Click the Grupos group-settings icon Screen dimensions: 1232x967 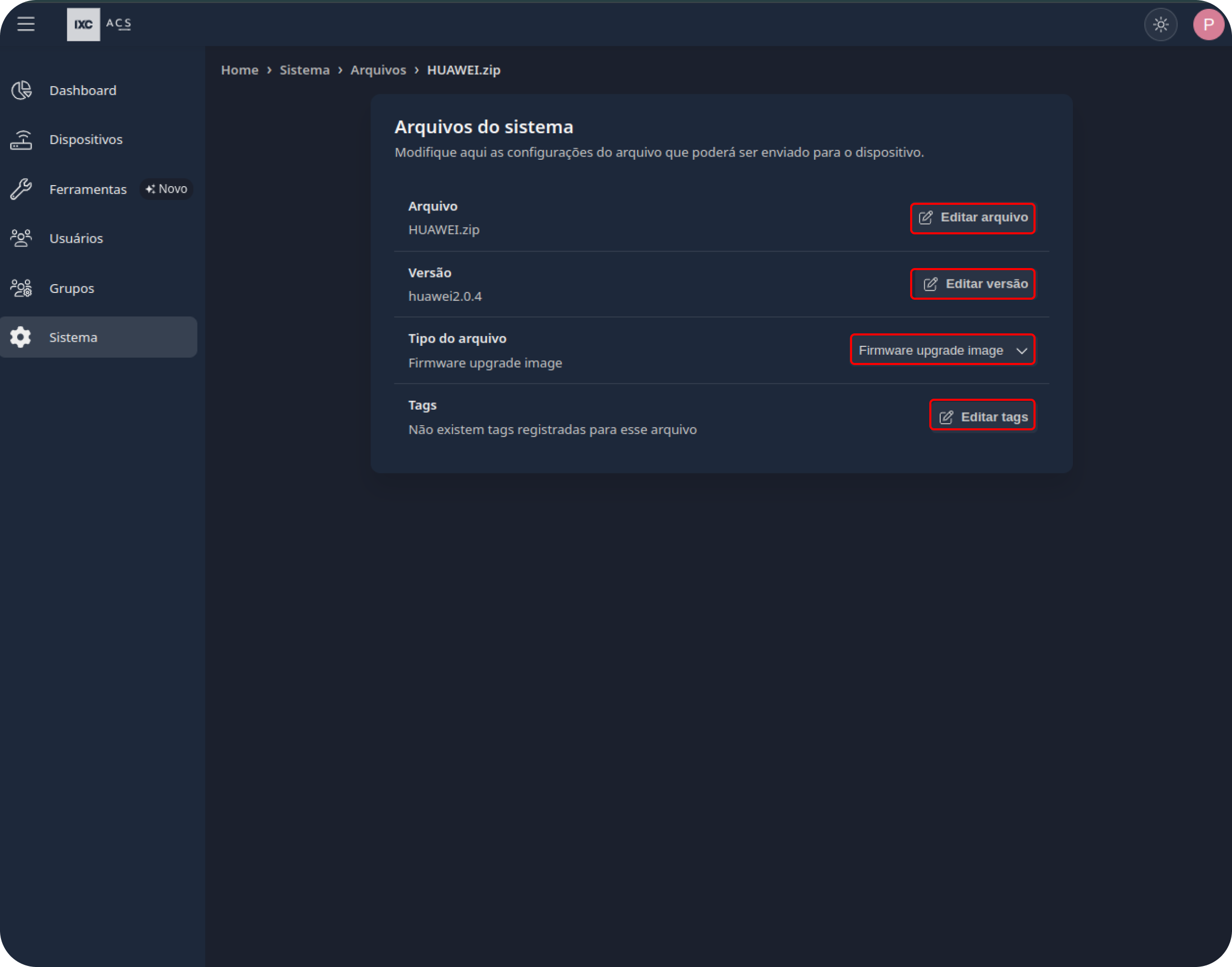[x=21, y=288]
